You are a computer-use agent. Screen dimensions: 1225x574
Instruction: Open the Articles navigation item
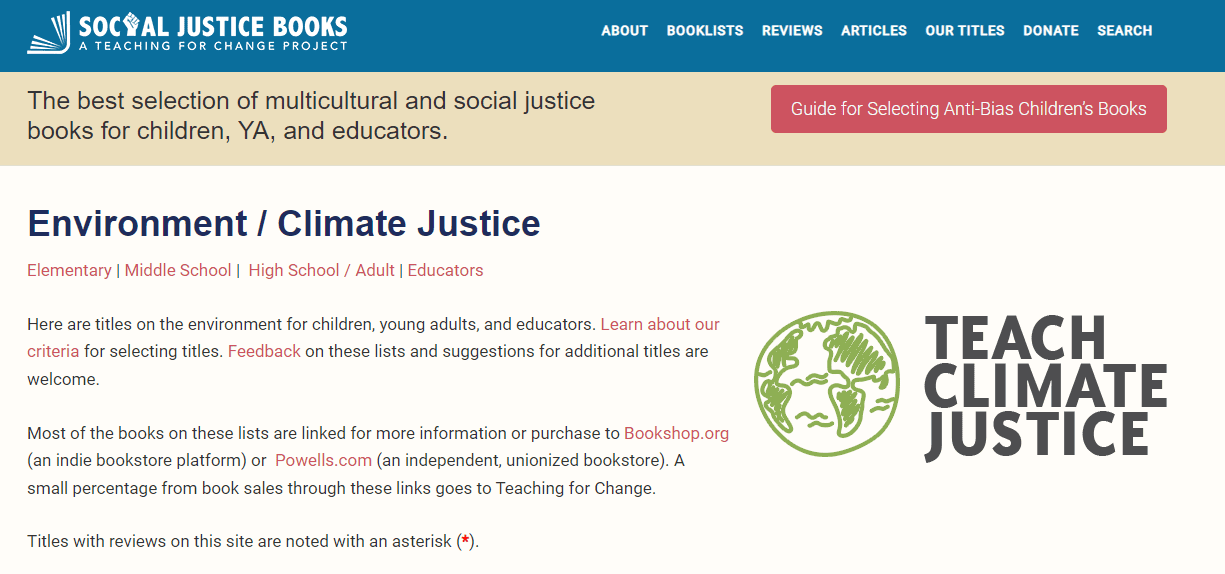click(x=874, y=31)
